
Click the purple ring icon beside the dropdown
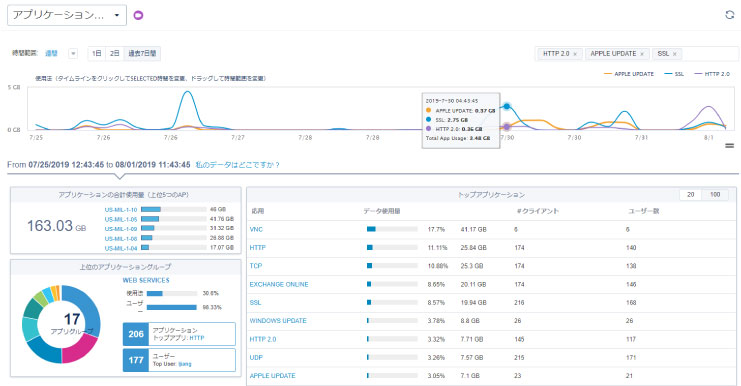tap(138, 16)
